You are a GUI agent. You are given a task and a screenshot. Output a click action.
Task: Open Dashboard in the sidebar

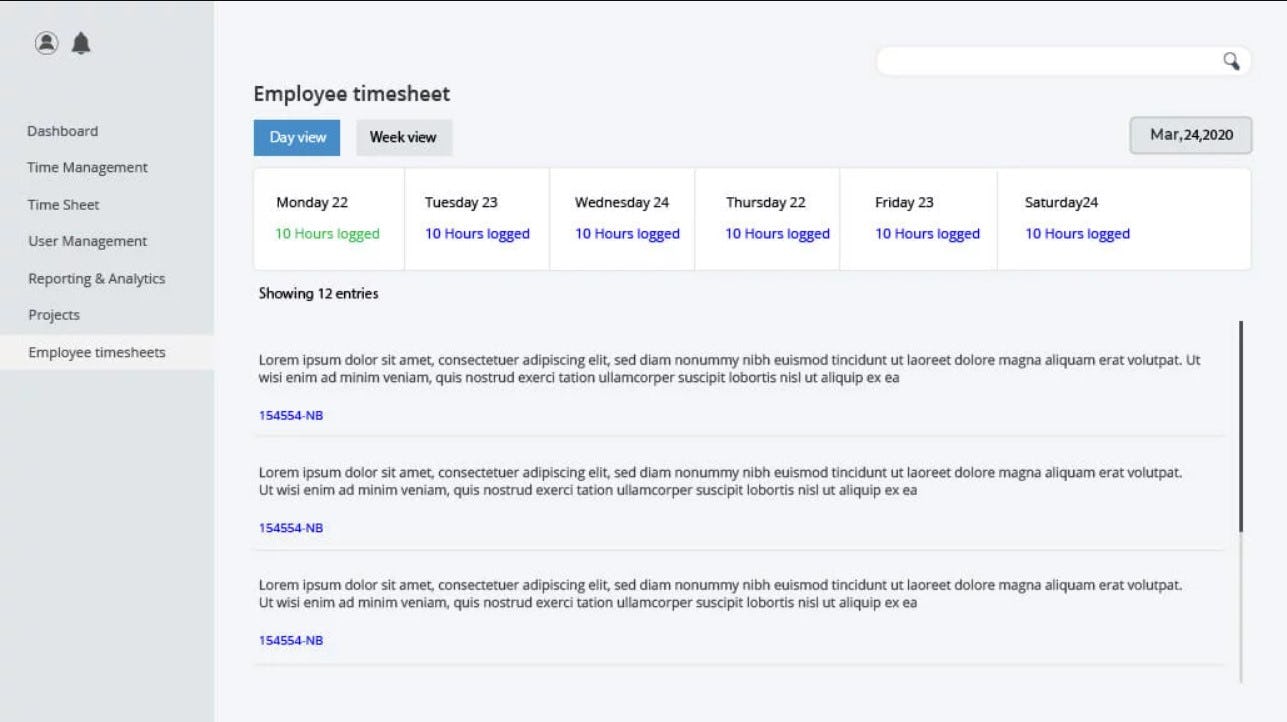click(62, 131)
